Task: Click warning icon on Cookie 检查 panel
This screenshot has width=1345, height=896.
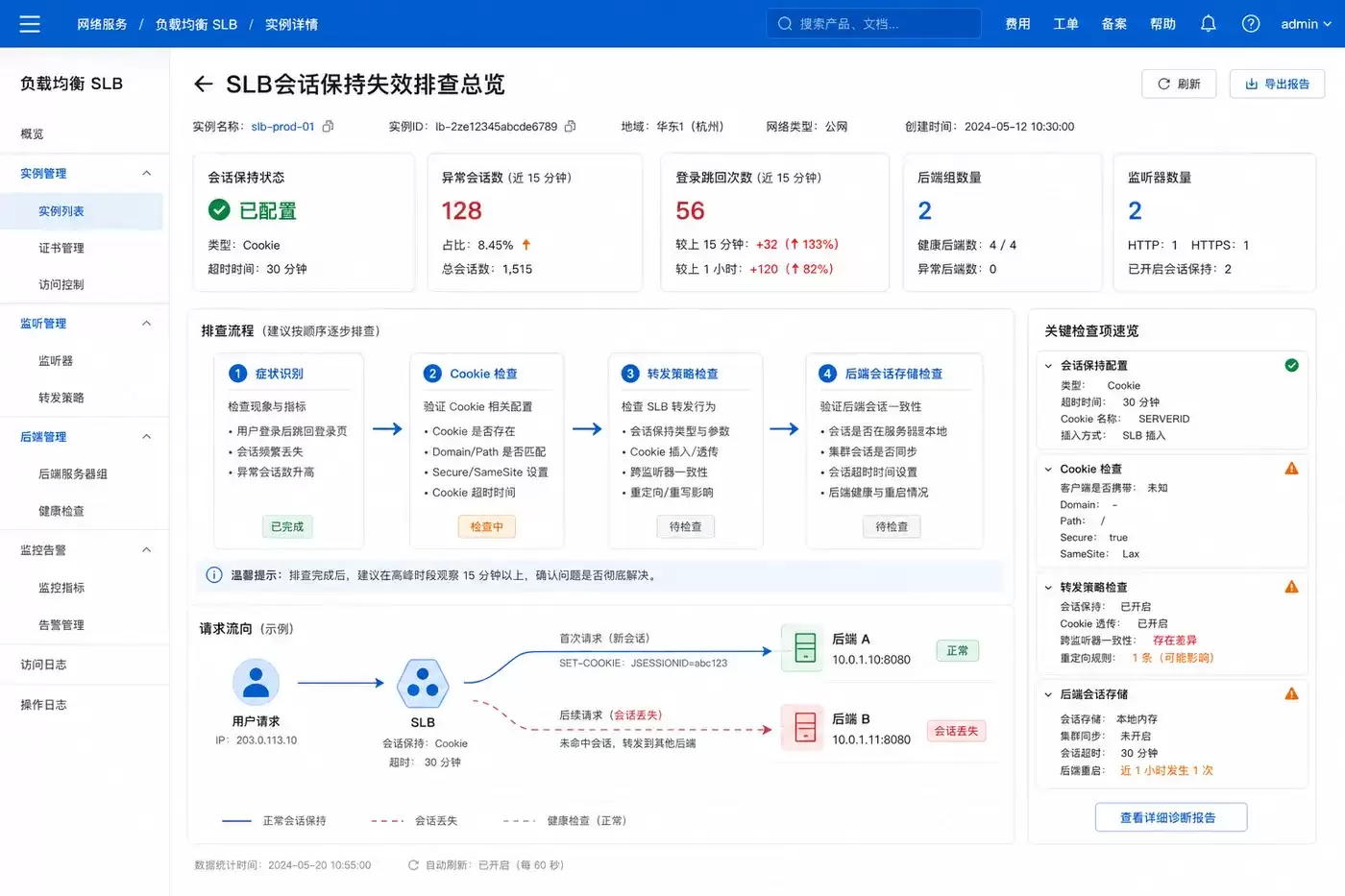Action: [x=1291, y=469]
